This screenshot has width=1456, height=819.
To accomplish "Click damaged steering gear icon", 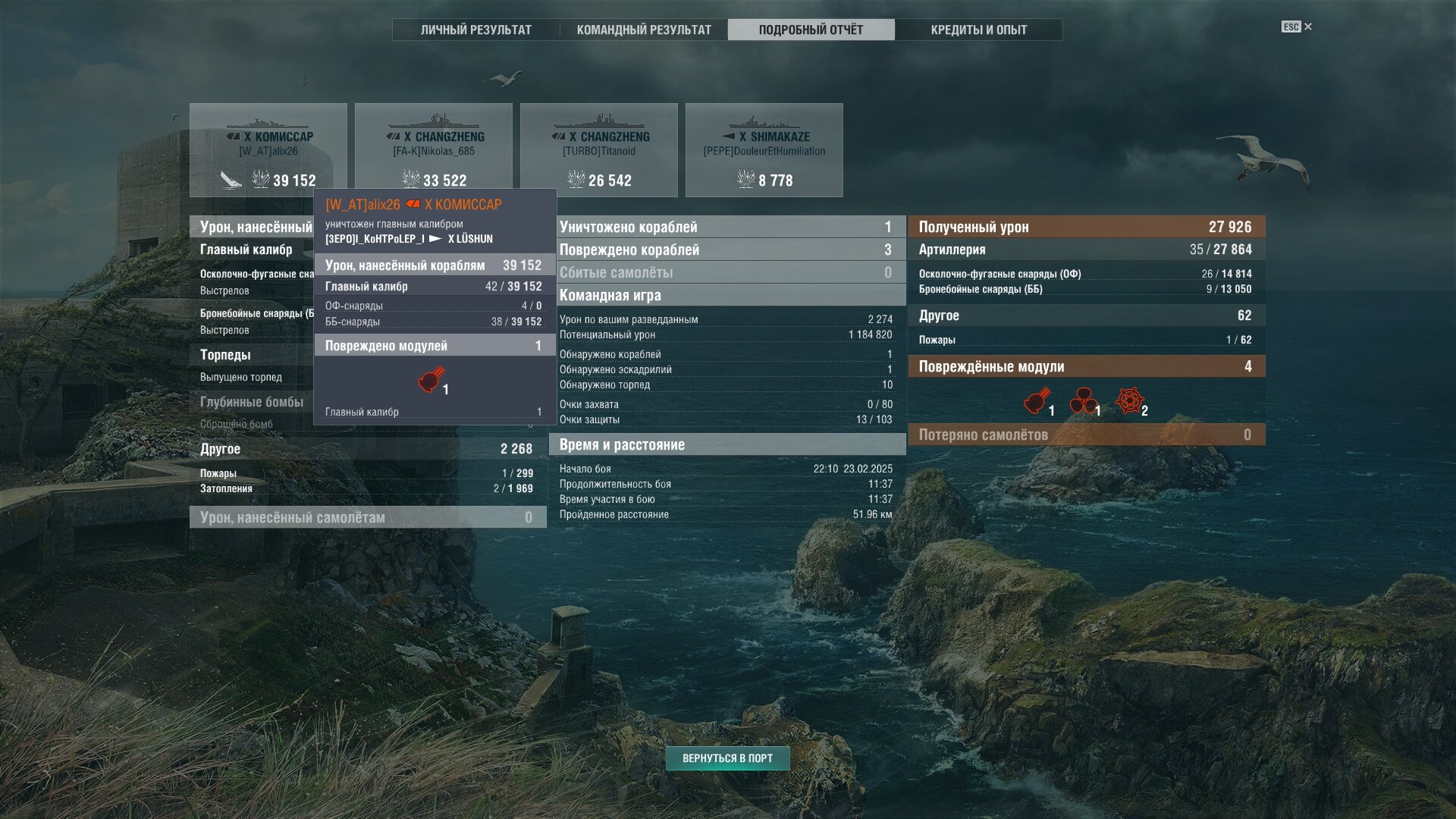I will [1129, 400].
